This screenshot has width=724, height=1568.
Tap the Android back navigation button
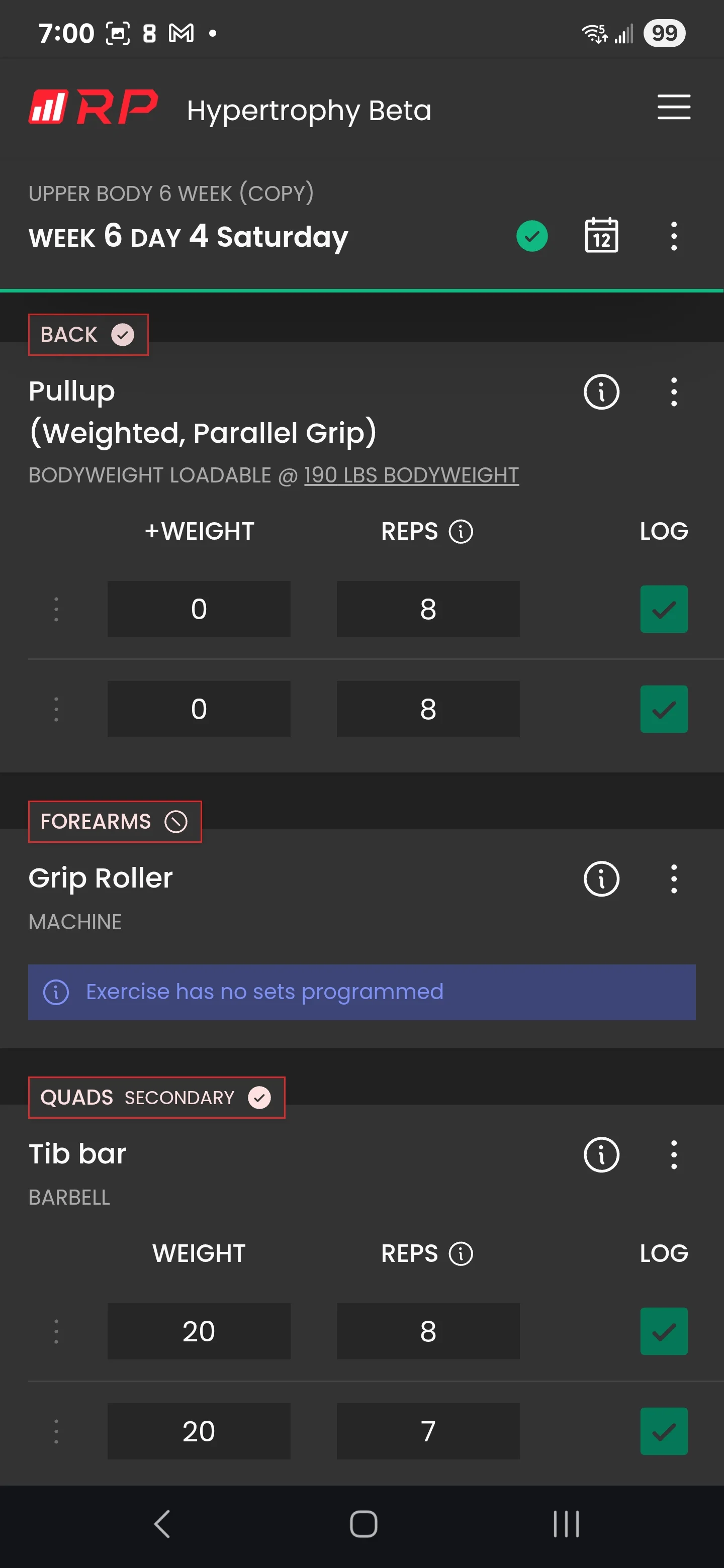point(162,1524)
